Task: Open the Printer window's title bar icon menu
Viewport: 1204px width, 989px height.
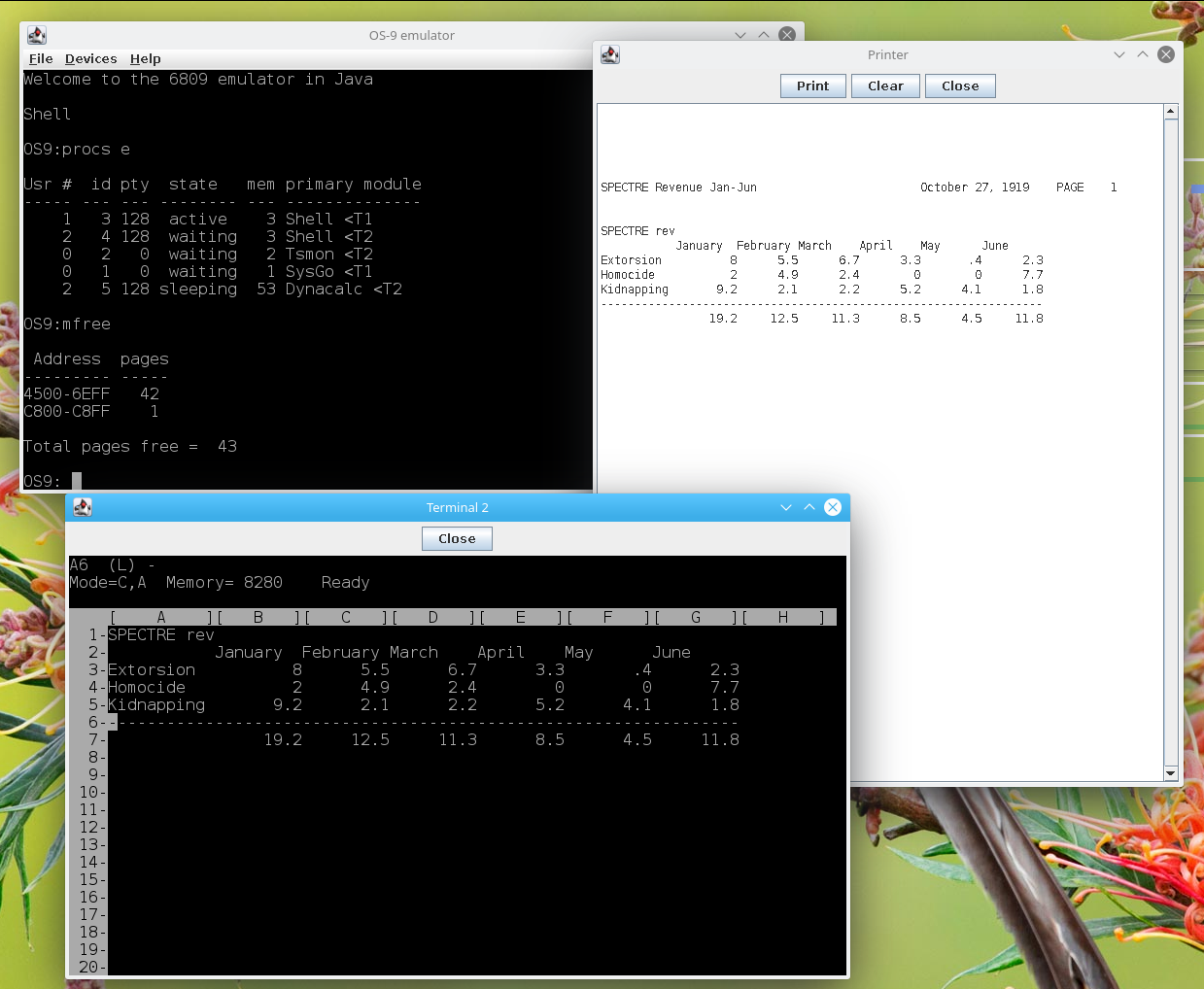Action: click(x=610, y=54)
